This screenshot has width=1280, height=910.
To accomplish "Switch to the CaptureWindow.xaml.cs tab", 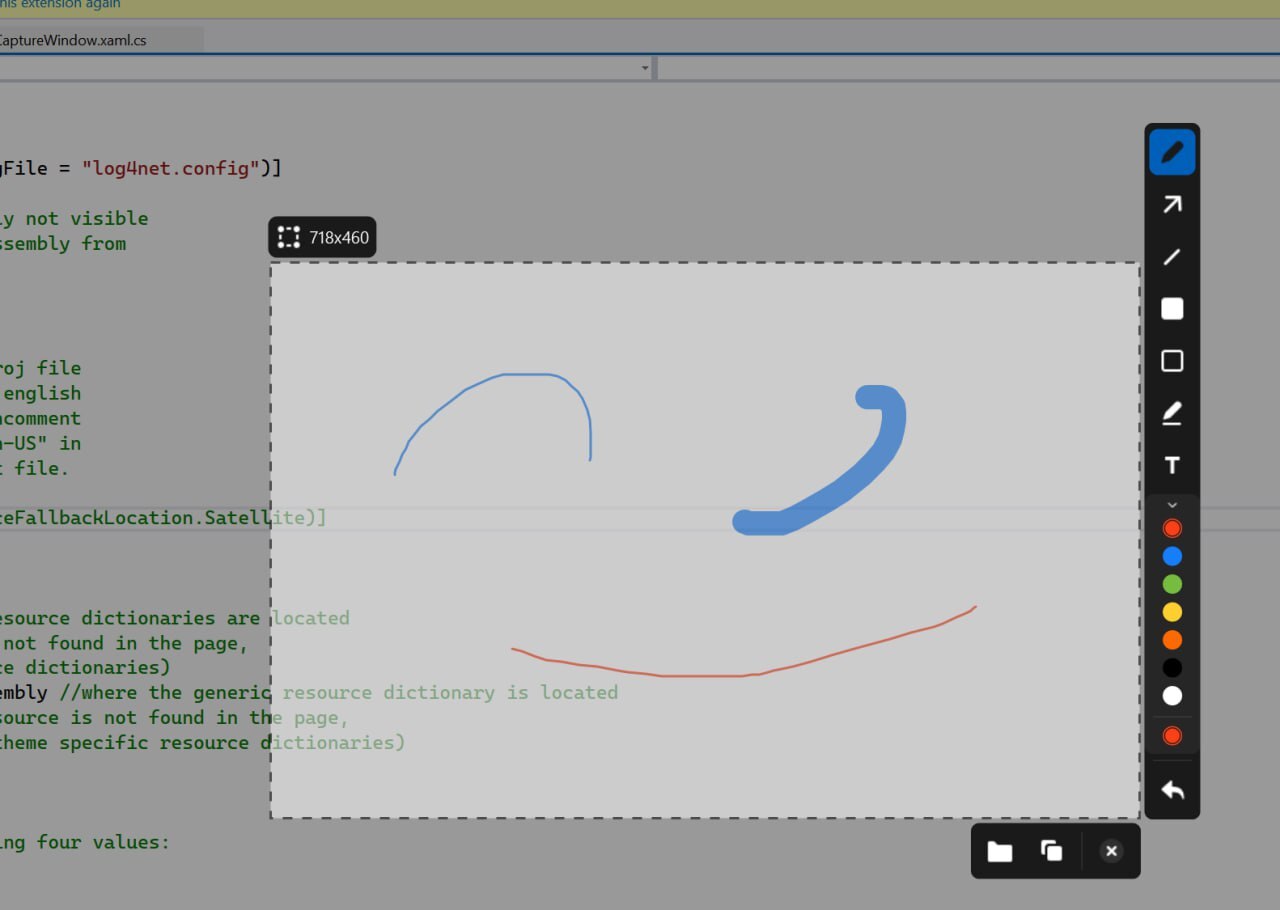I will [75, 40].
